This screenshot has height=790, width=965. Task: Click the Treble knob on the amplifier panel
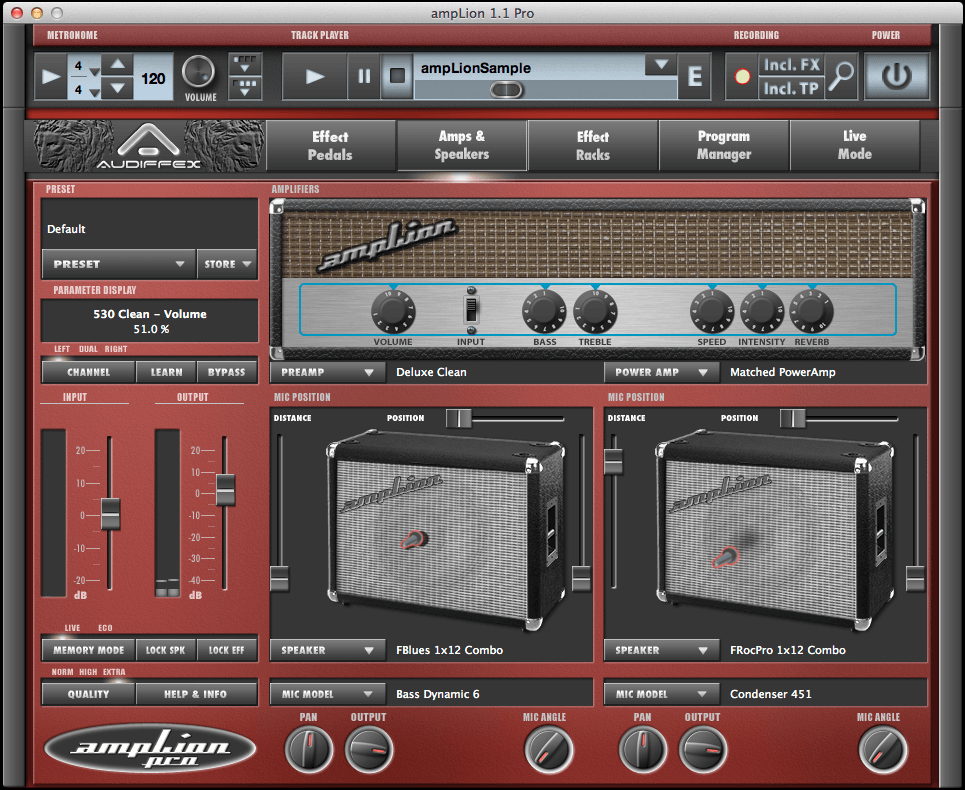(x=594, y=313)
